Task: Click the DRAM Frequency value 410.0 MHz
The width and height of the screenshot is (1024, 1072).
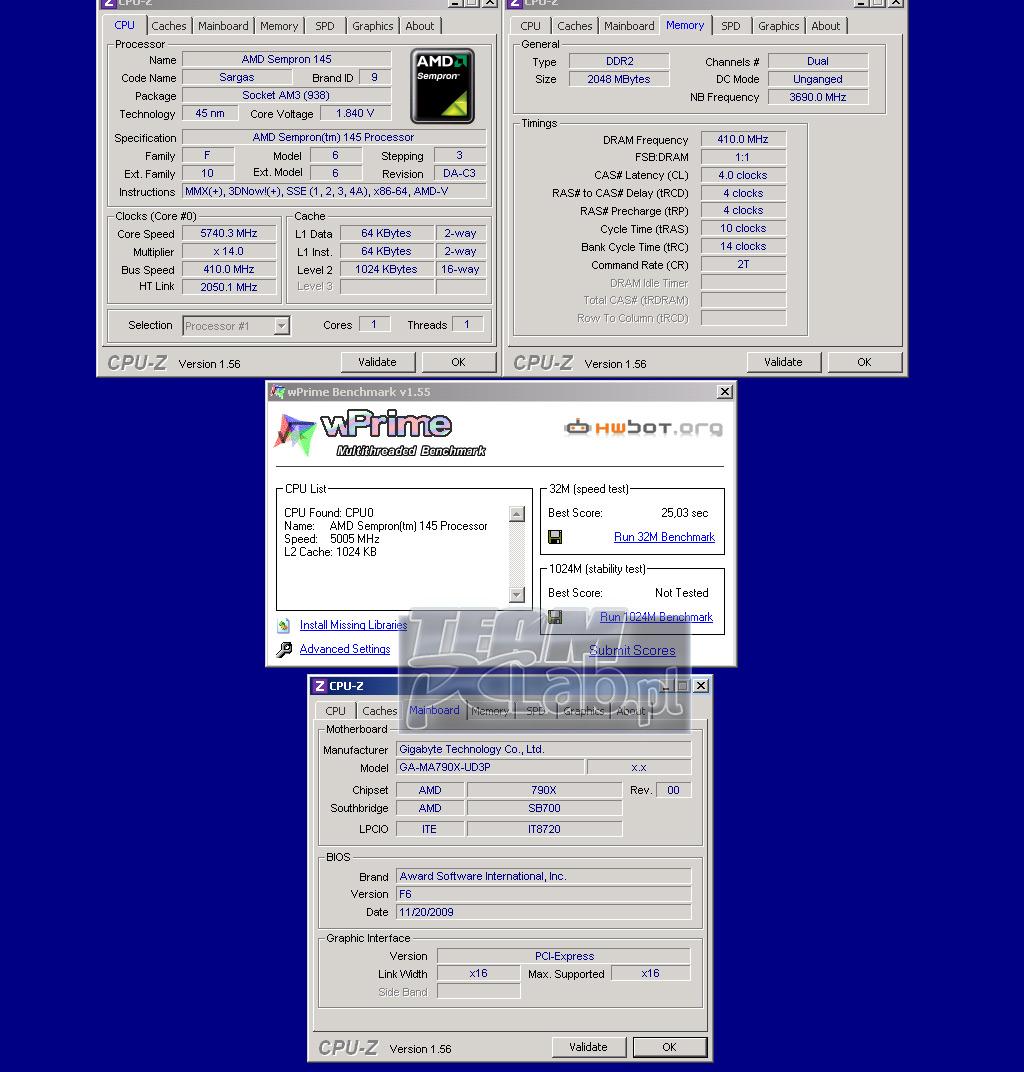Action: coord(743,139)
